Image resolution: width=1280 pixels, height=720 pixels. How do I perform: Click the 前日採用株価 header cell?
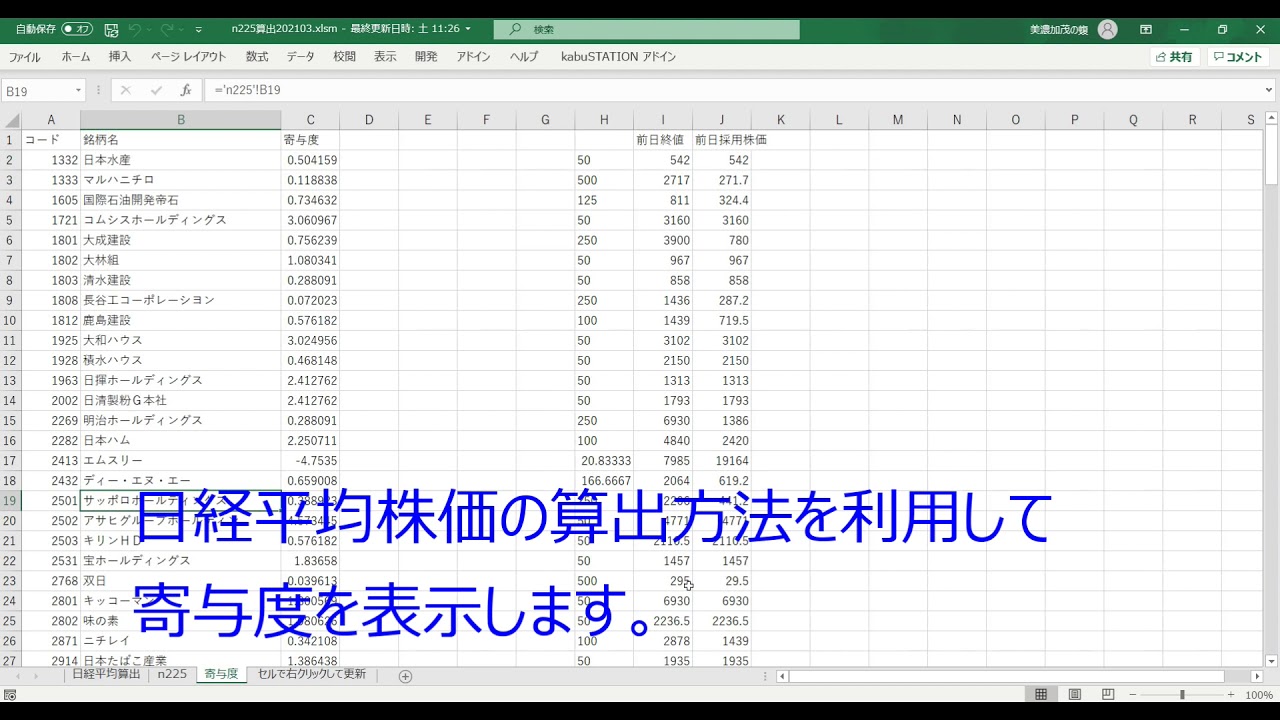[722, 140]
